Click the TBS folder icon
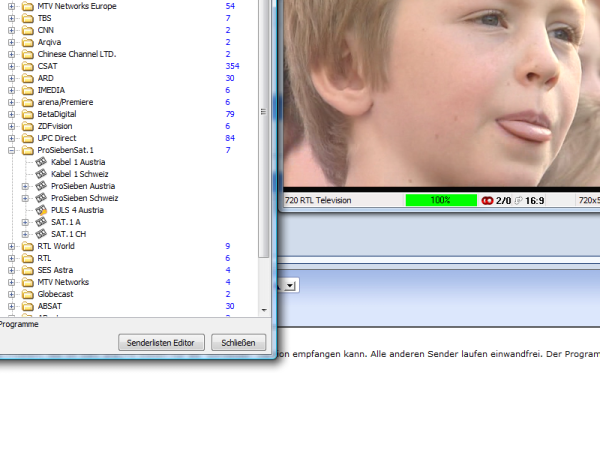Viewport: 600px width, 450px height. 28,18
